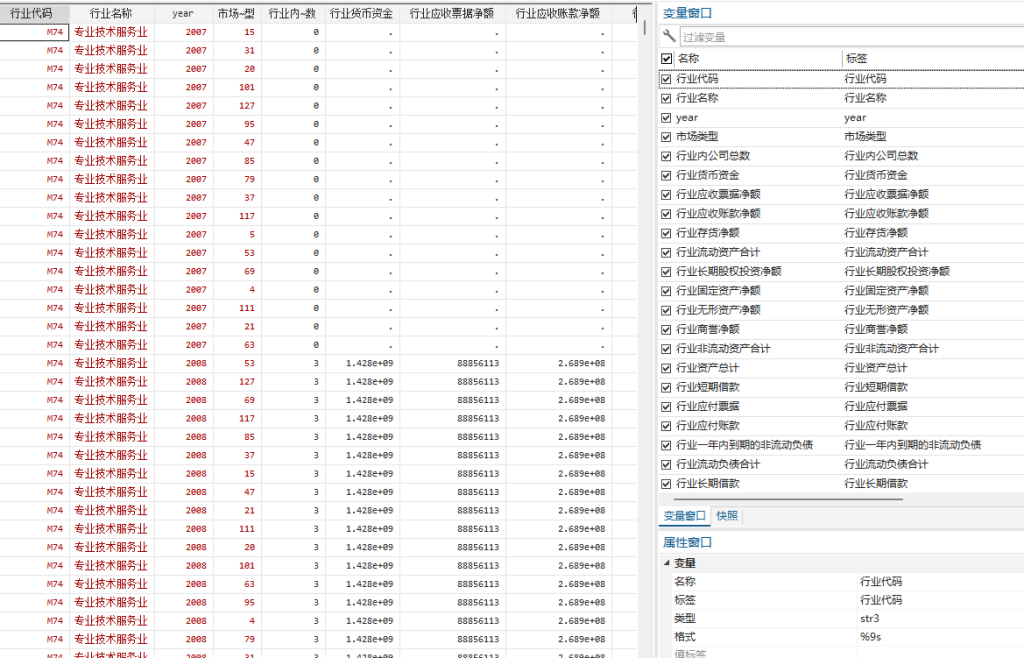Toggle the select-all checkbox above variable names
Image resolution: width=1024 pixels, height=658 pixels.
(666, 58)
